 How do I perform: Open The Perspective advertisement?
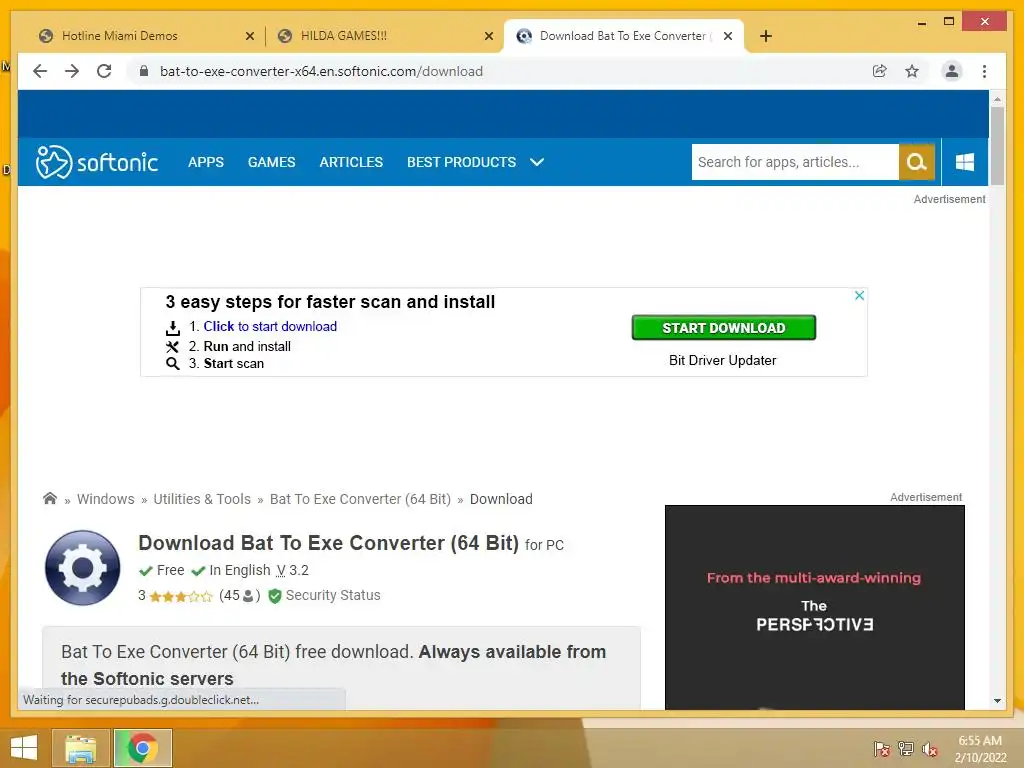click(814, 607)
